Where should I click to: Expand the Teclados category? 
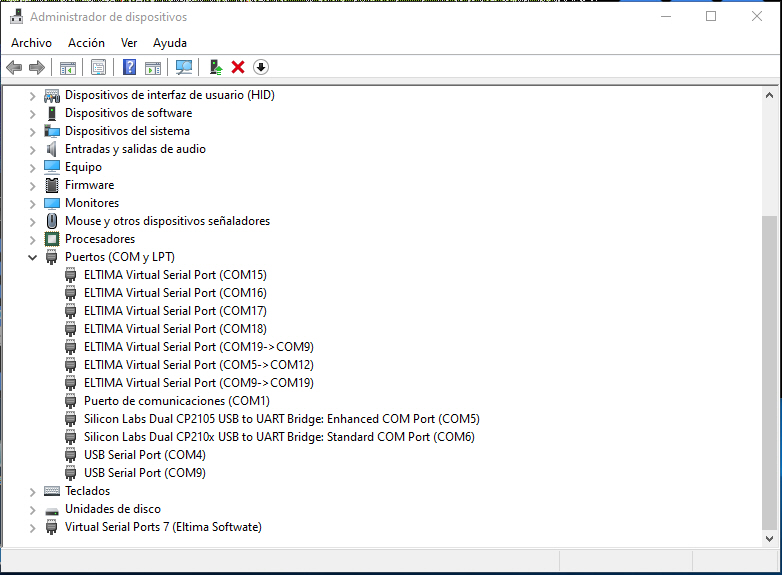click(x=32, y=491)
